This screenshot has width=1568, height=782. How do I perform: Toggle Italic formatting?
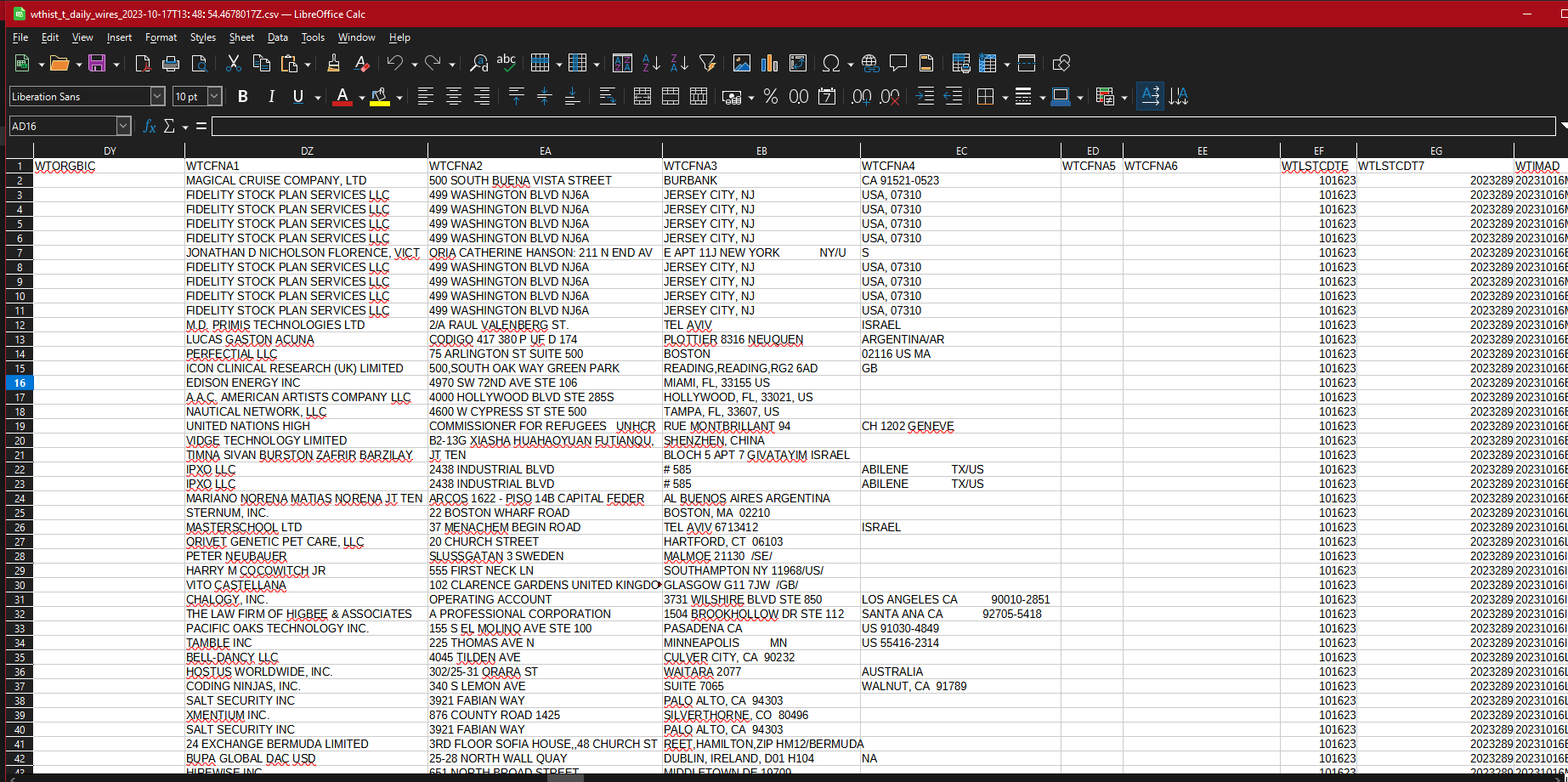pos(271,96)
